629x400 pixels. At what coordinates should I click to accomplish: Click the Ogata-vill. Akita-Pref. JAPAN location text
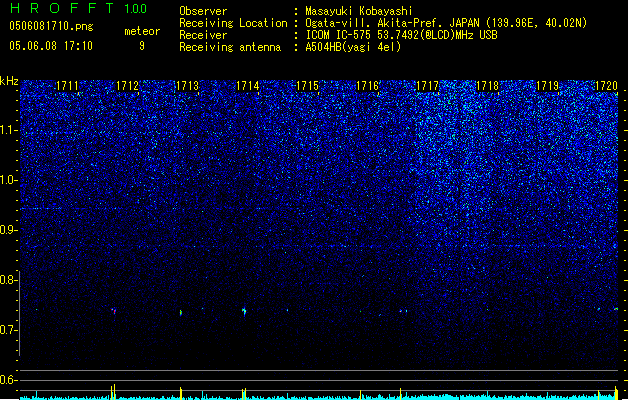click(x=446, y=23)
